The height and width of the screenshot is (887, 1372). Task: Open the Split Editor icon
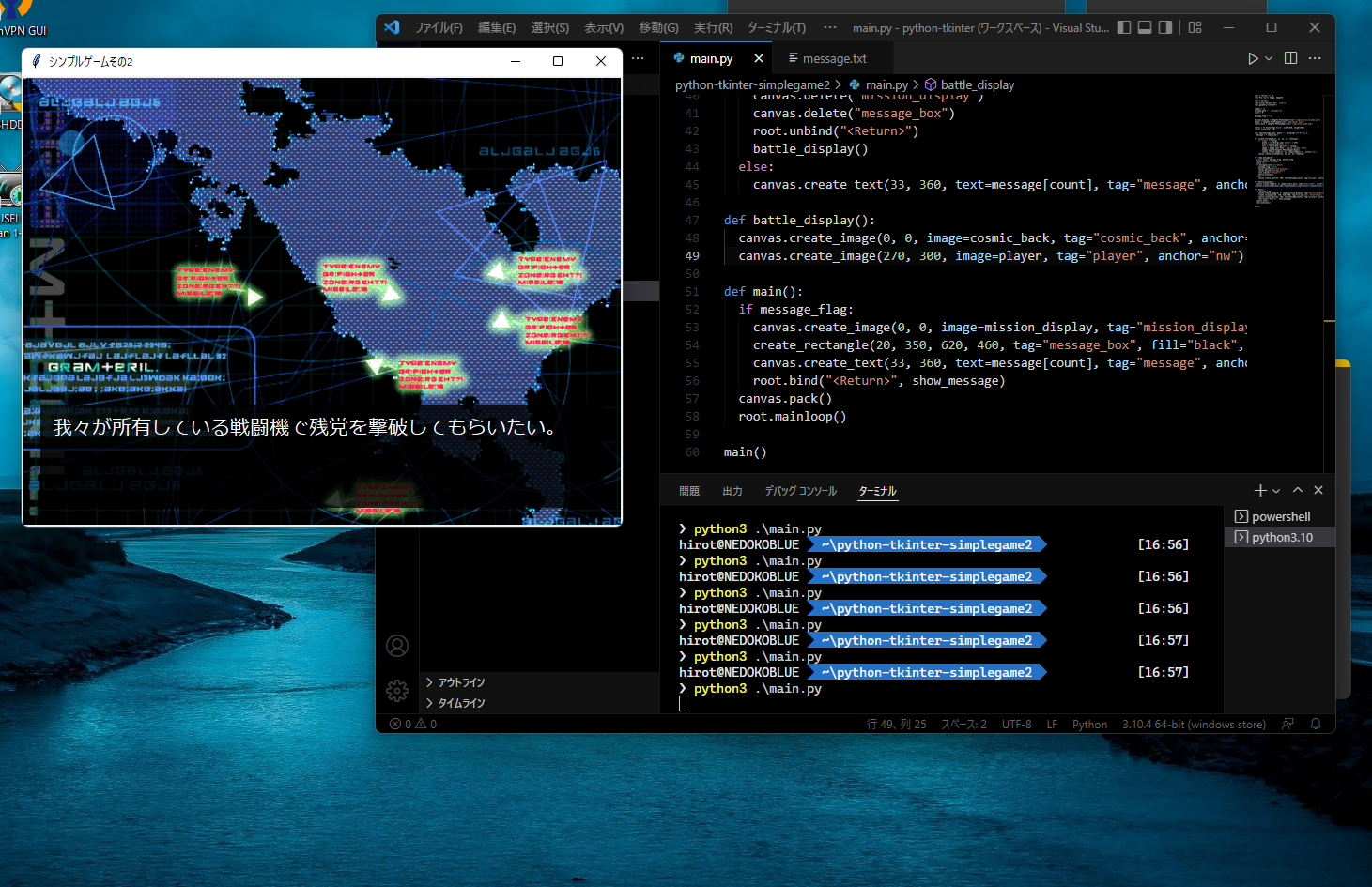pyautogui.click(x=1289, y=57)
